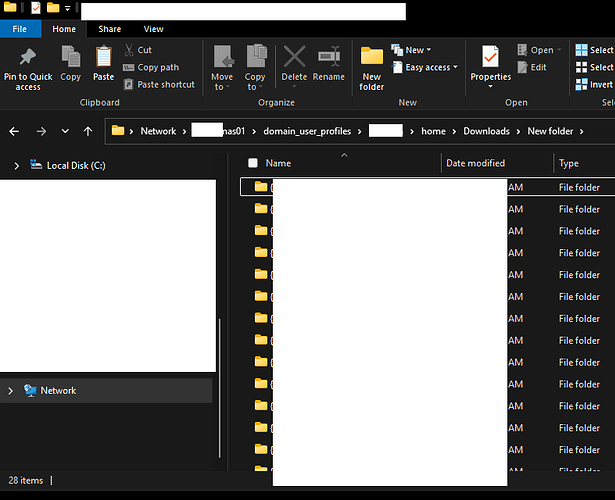Screen dimensions: 615x500
Task: Expand the Network tree node
Action: (10, 391)
